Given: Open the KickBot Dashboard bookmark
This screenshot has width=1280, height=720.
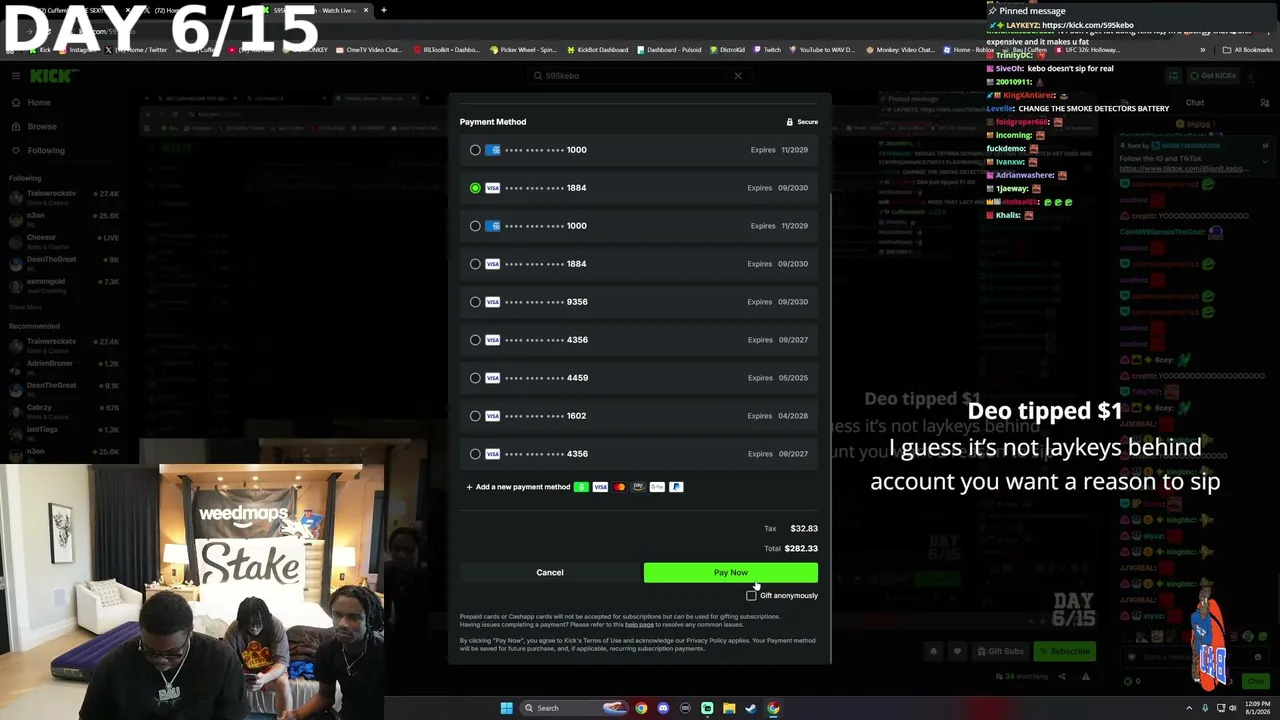Looking at the screenshot, I should 598,49.
